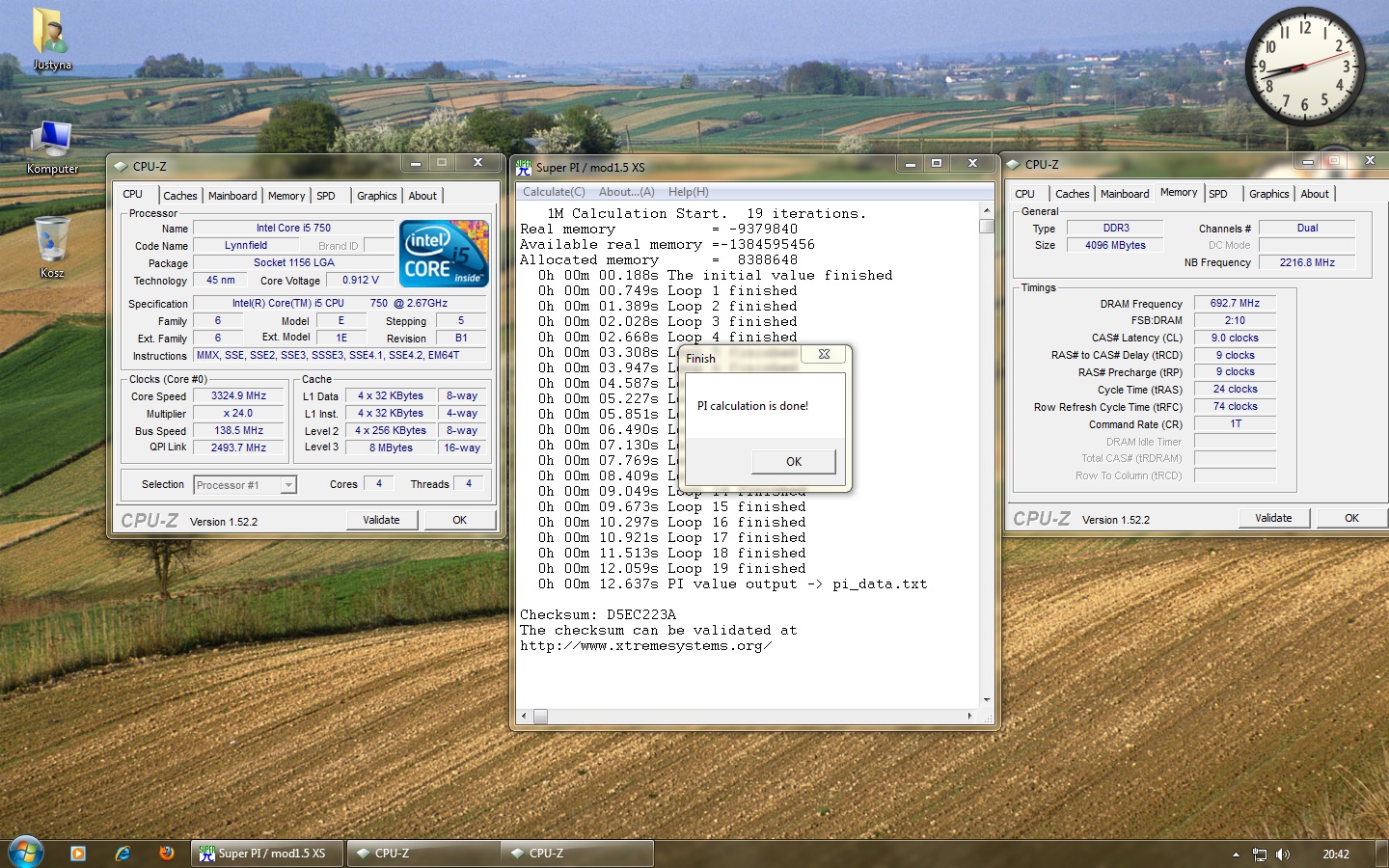Click the Intel Core i5 logo
The width and height of the screenshot is (1389, 868).
[x=444, y=254]
